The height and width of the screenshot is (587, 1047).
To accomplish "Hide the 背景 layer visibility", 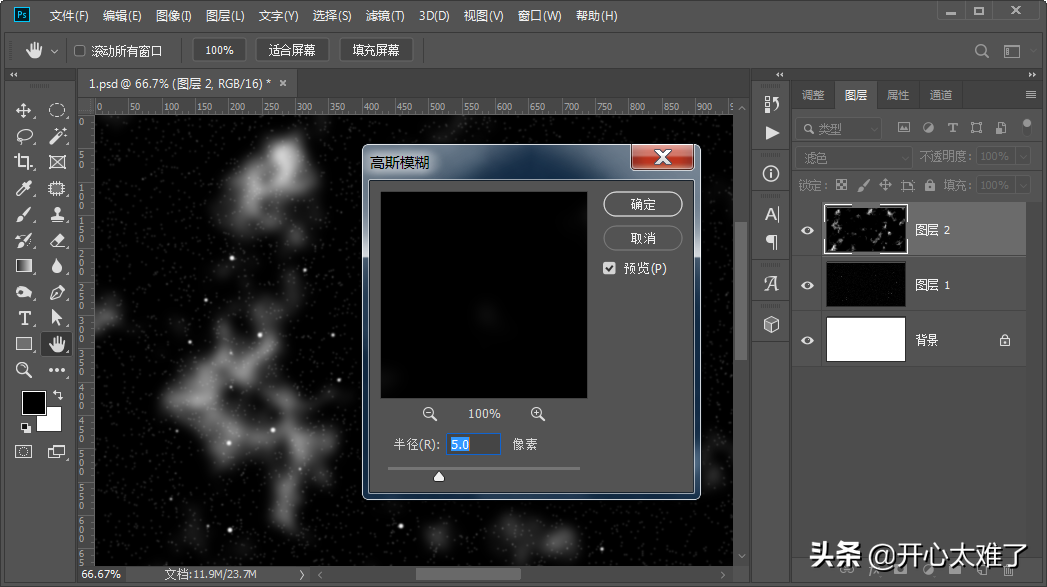I will [x=808, y=340].
